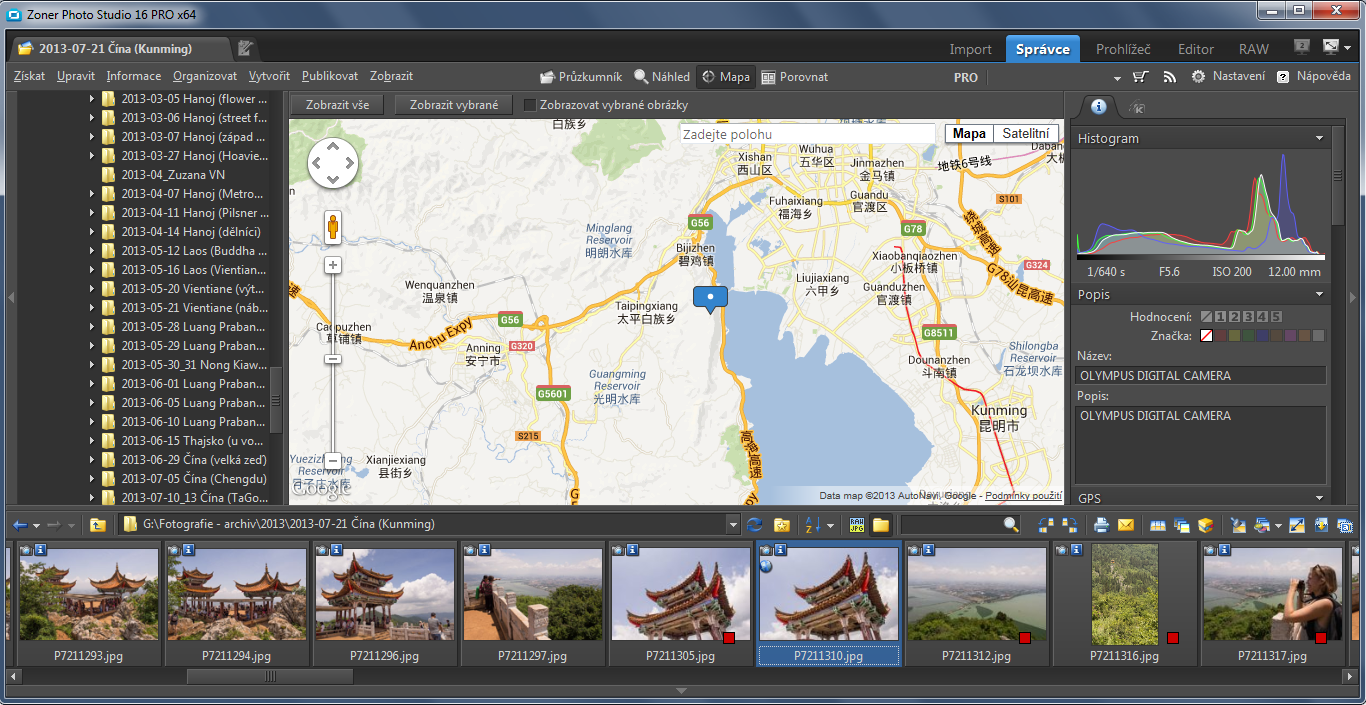The width and height of the screenshot is (1366, 705).
Task: Click the Název field with OLYMPUS DIGITAL CAMERA
Action: pyautogui.click(x=1200, y=376)
